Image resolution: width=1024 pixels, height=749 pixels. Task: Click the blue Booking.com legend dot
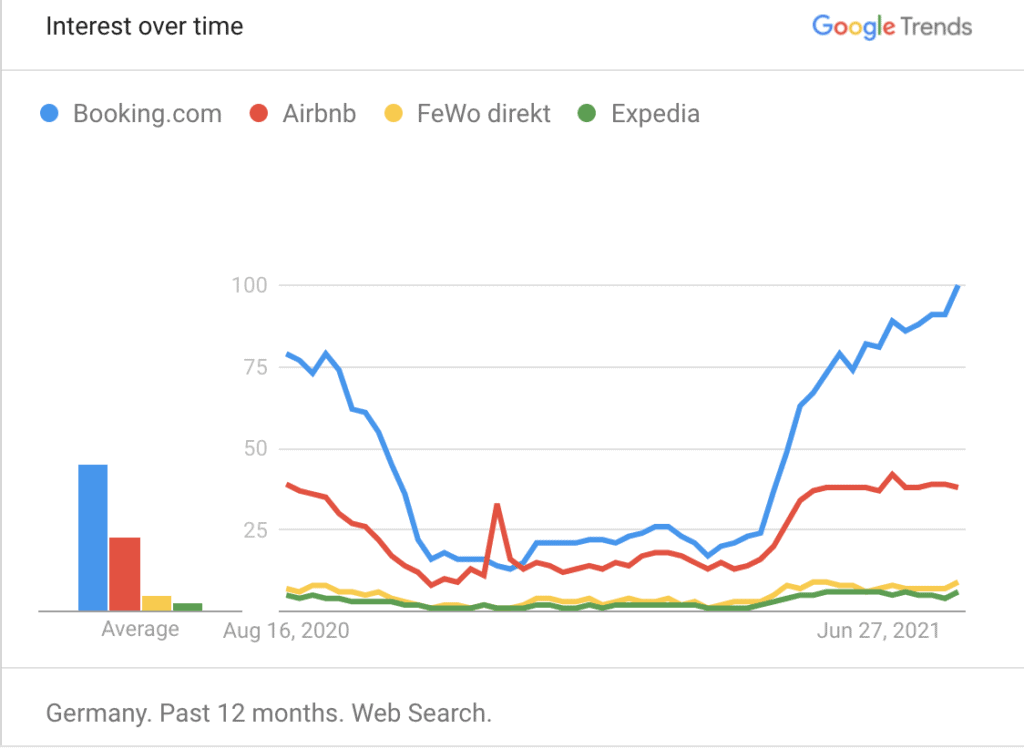[x=50, y=113]
